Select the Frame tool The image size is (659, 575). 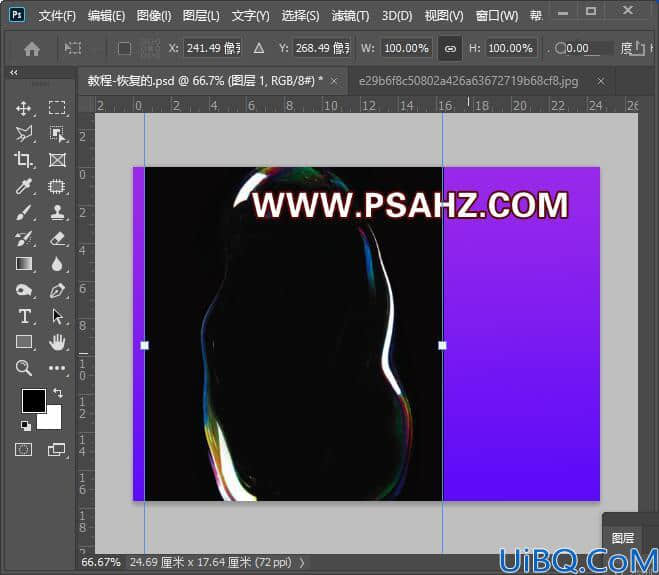[57, 160]
